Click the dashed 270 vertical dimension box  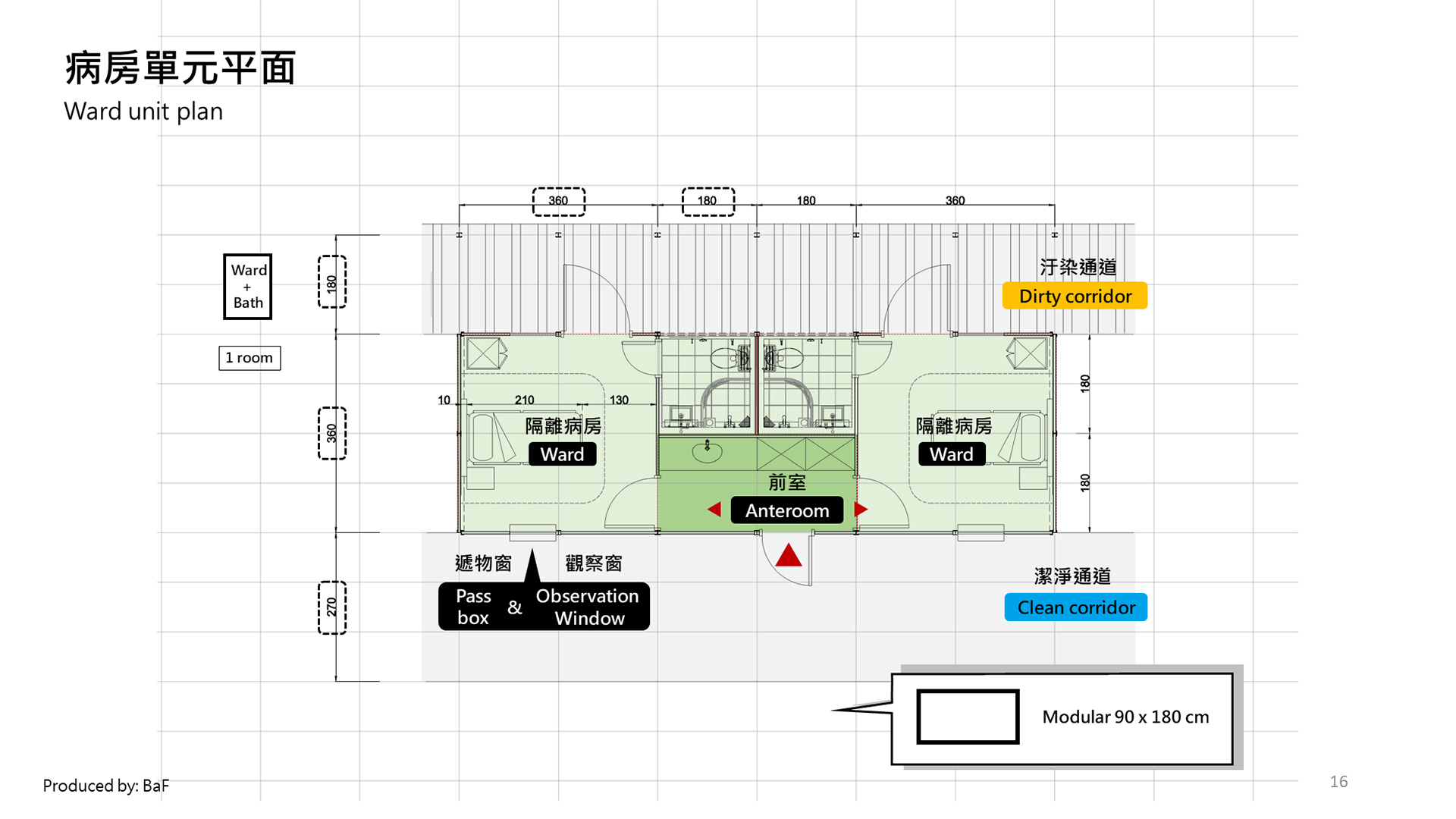[x=332, y=607]
